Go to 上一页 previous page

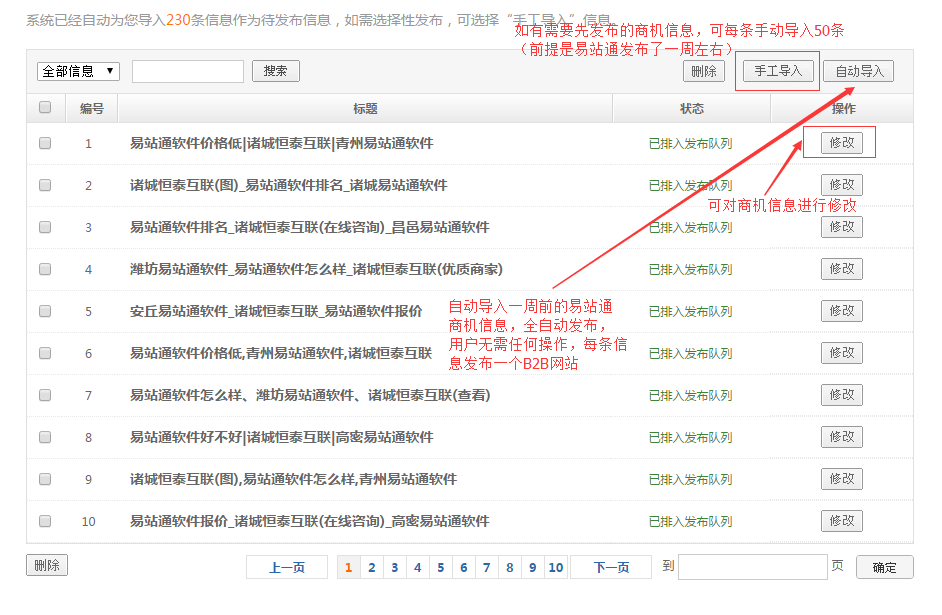[287, 567]
